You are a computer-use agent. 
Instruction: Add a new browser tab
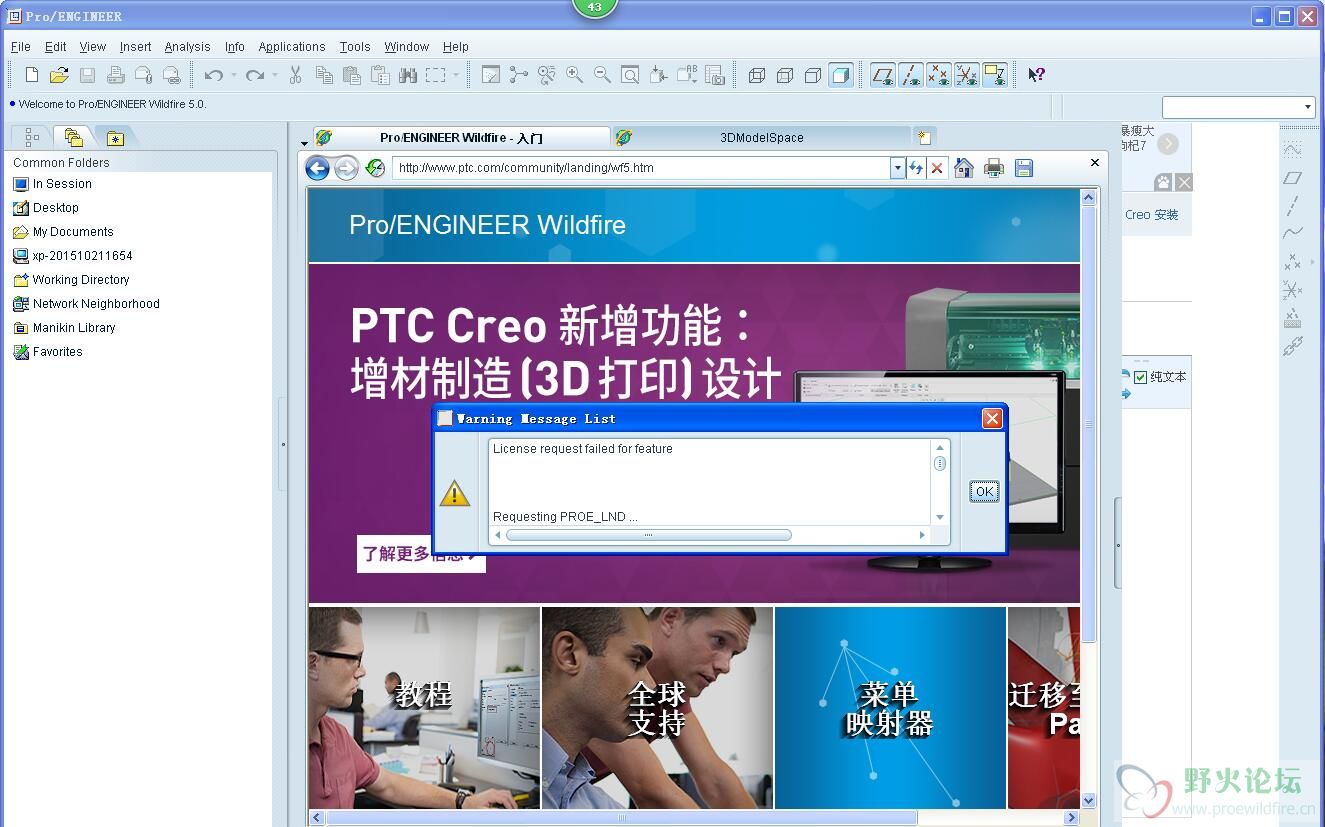(x=924, y=138)
